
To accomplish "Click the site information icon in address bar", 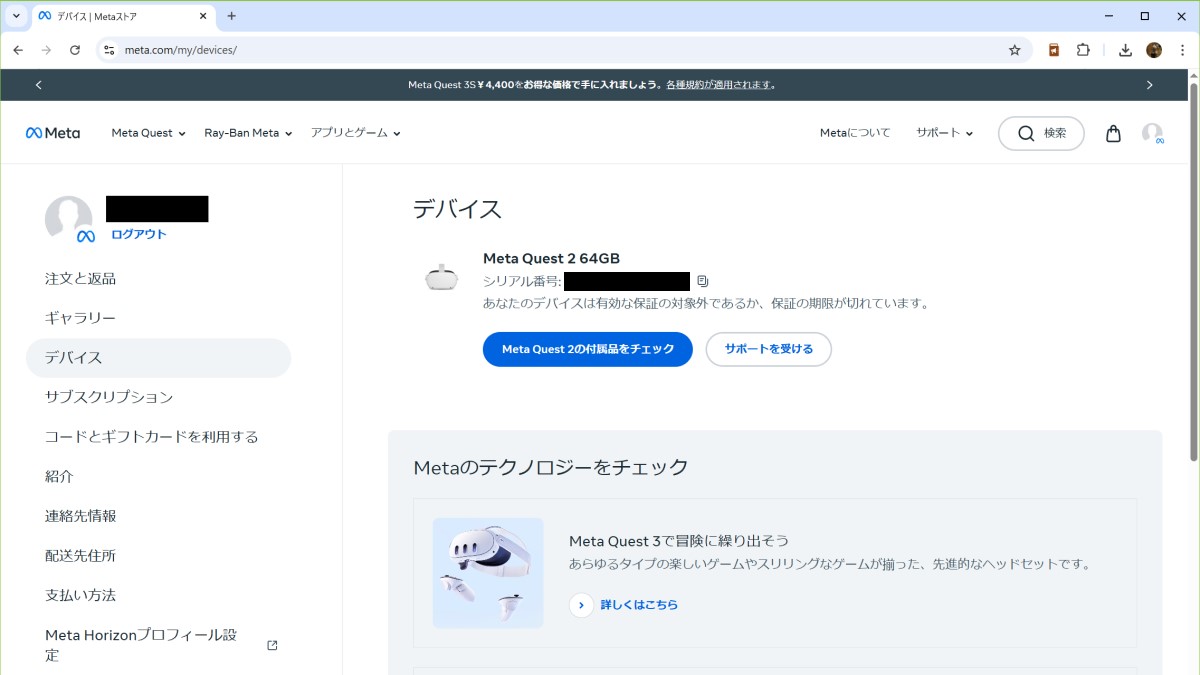I will (x=109, y=49).
